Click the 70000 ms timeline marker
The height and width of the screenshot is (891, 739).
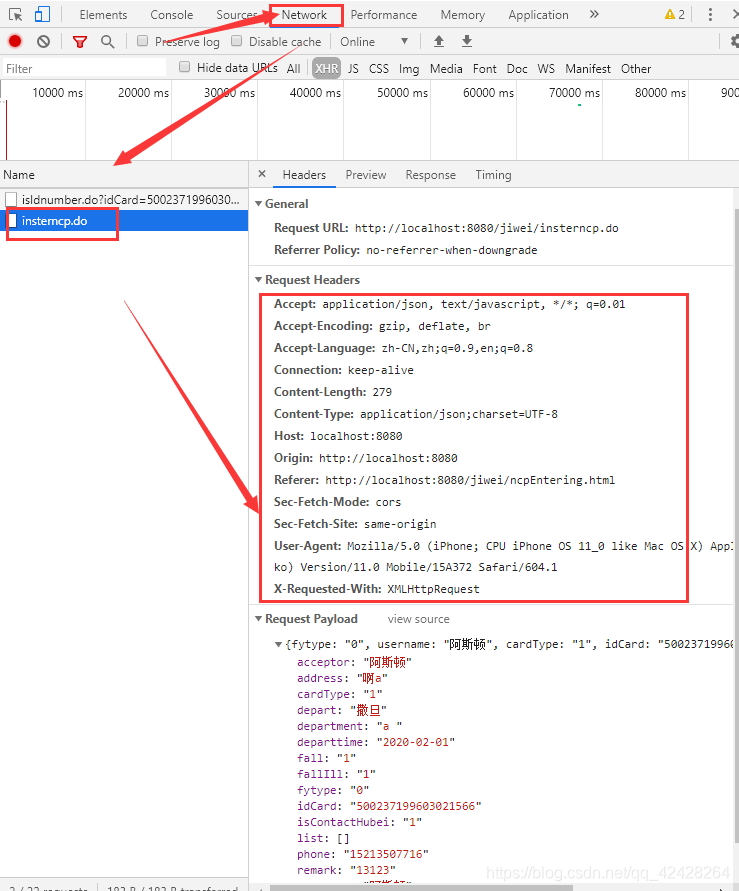574,93
